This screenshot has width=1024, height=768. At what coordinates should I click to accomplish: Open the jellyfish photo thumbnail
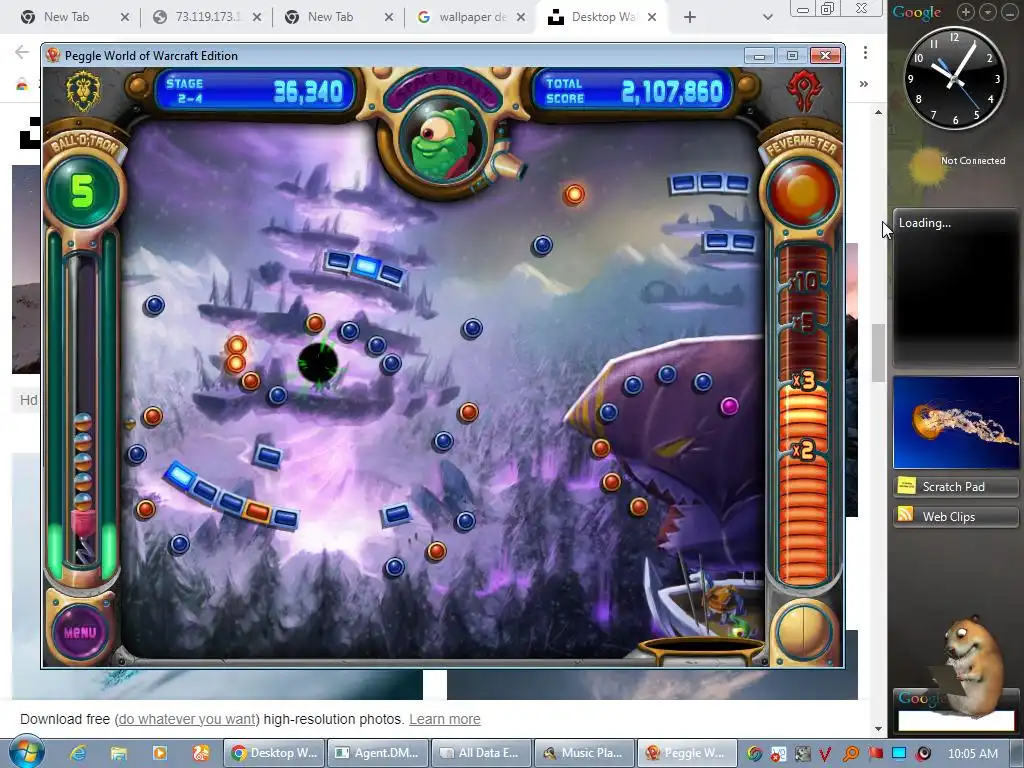coord(955,423)
